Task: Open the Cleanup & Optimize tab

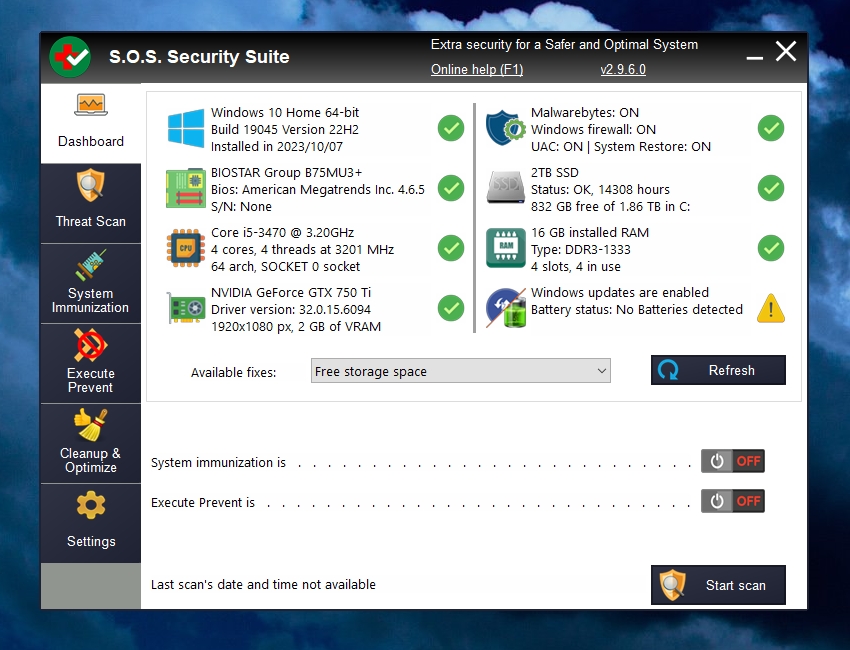Action: [91, 443]
